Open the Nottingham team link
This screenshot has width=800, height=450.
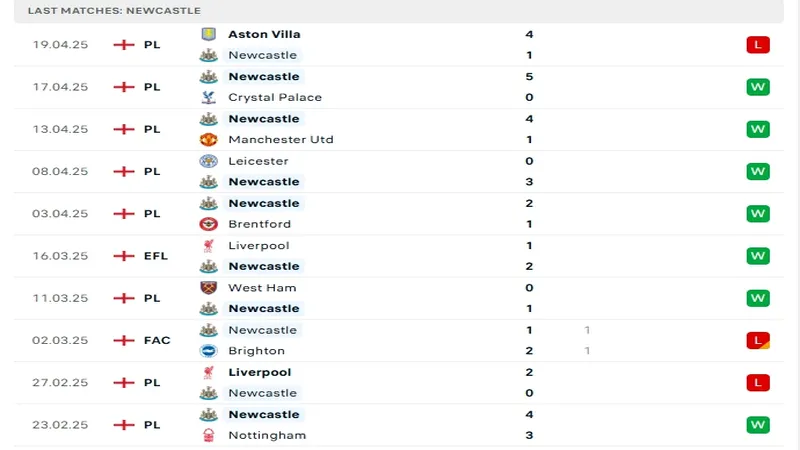(x=267, y=435)
